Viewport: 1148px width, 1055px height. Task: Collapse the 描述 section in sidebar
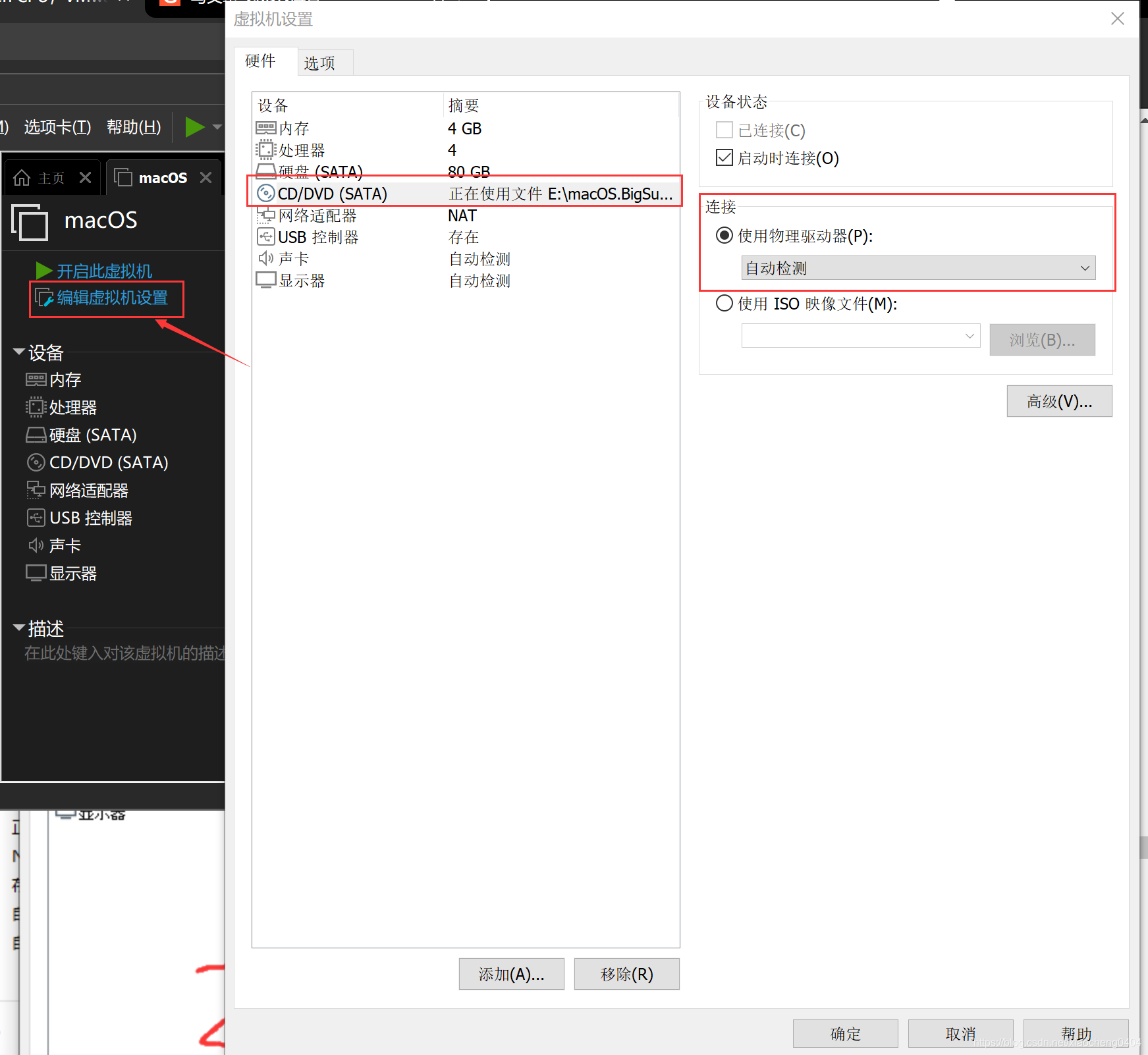tap(19, 628)
